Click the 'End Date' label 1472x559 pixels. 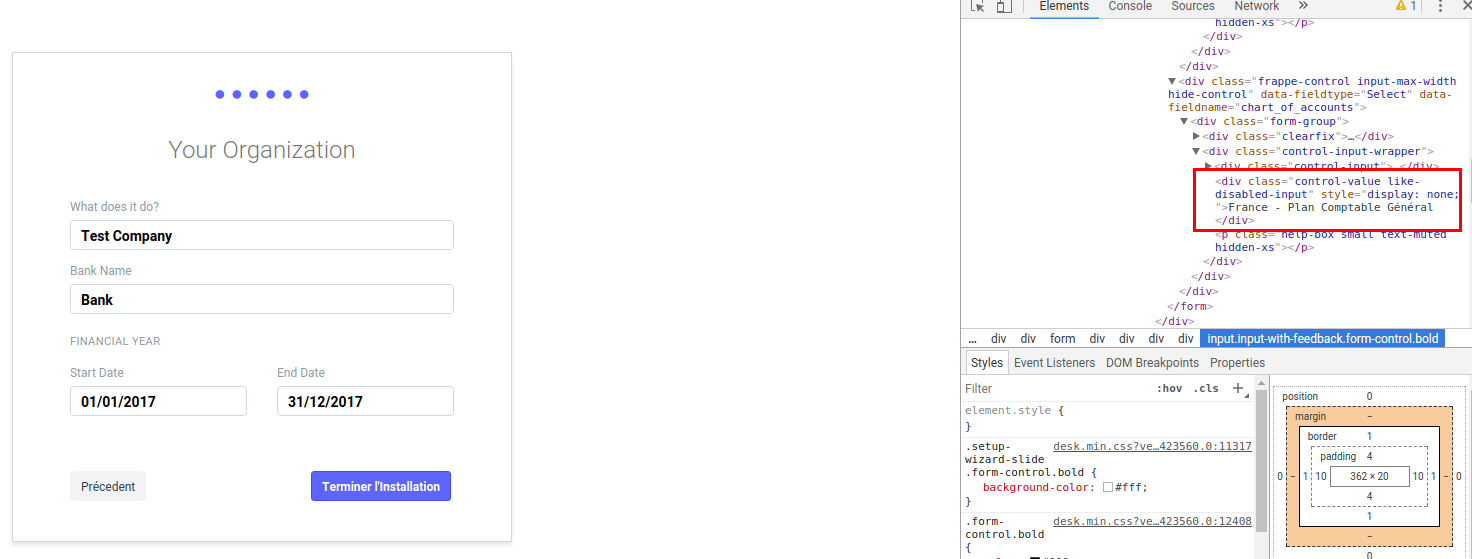point(301,373)
